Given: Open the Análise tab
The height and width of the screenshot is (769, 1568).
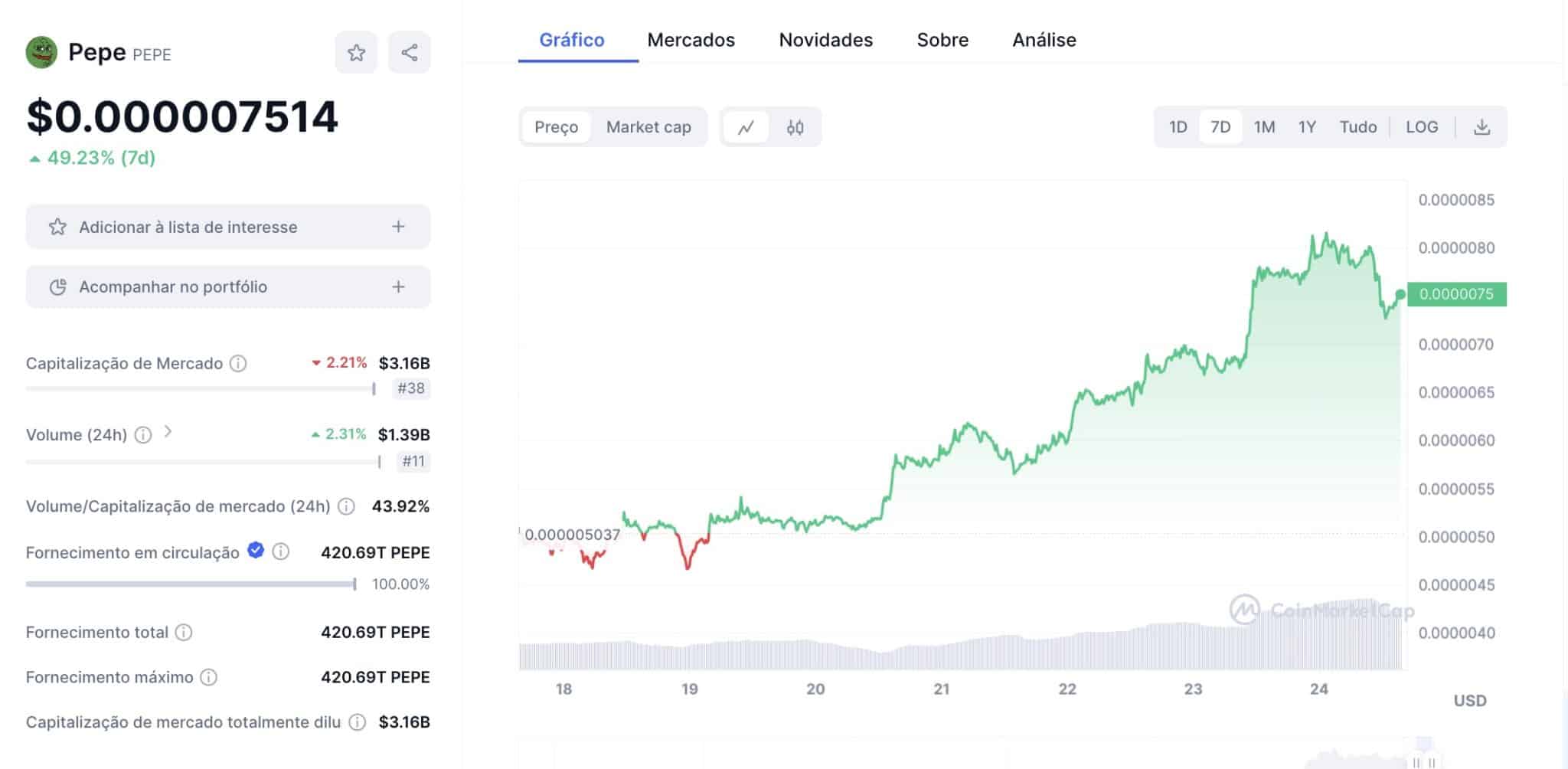Looking at the screenshot, I should coord(1044,40).
